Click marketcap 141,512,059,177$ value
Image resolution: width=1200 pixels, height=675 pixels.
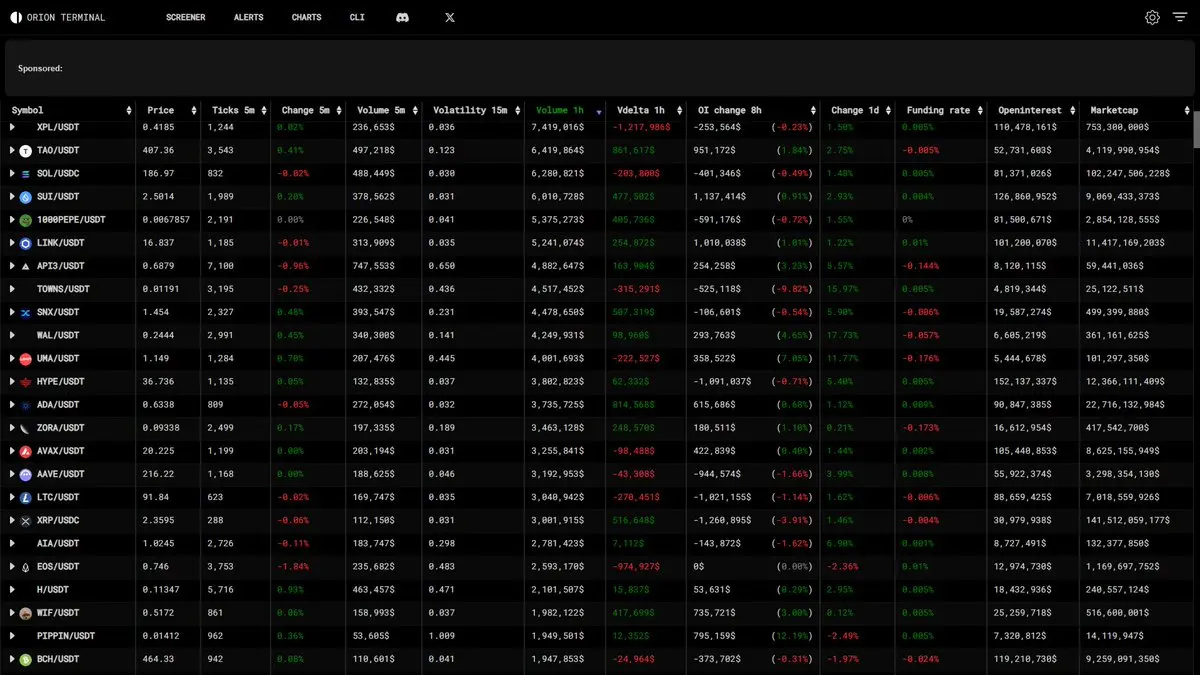1128,520
